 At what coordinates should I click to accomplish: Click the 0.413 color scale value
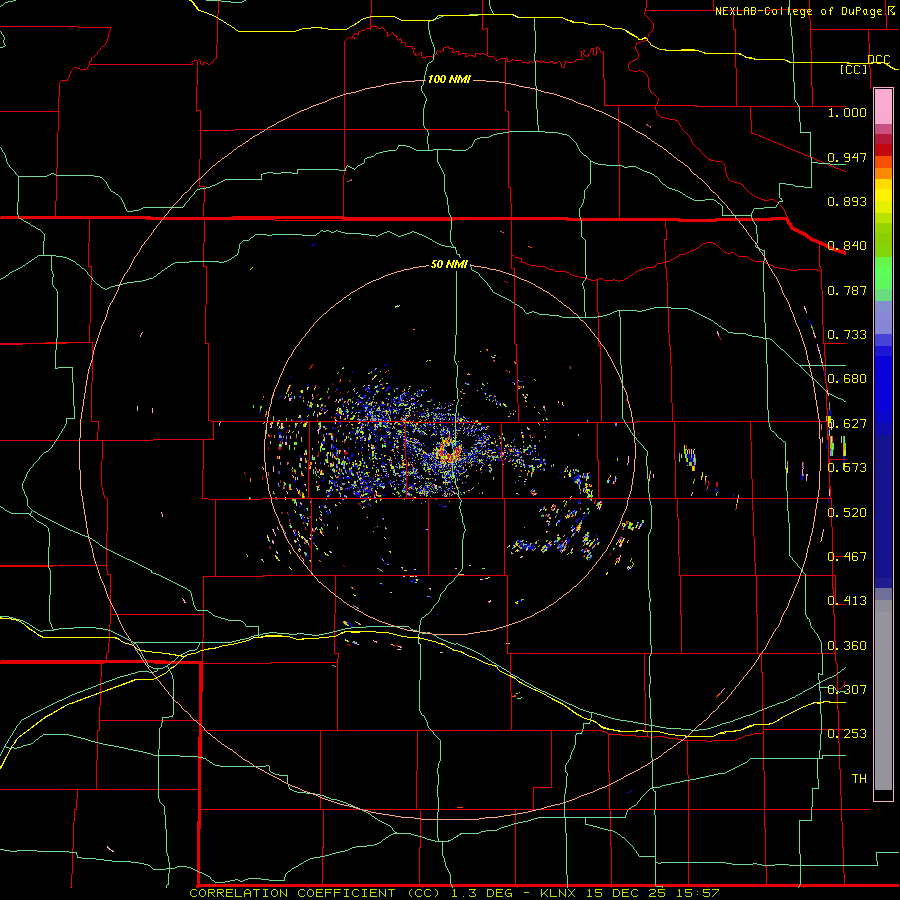pyautogui.click(x=847, y=601)
